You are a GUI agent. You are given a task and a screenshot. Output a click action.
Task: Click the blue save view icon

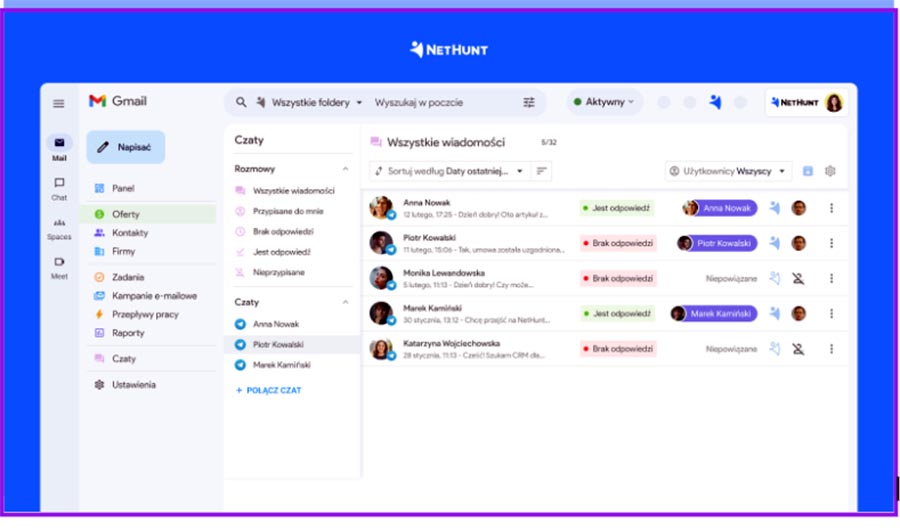pyautogui.click(x=808, y=171)
